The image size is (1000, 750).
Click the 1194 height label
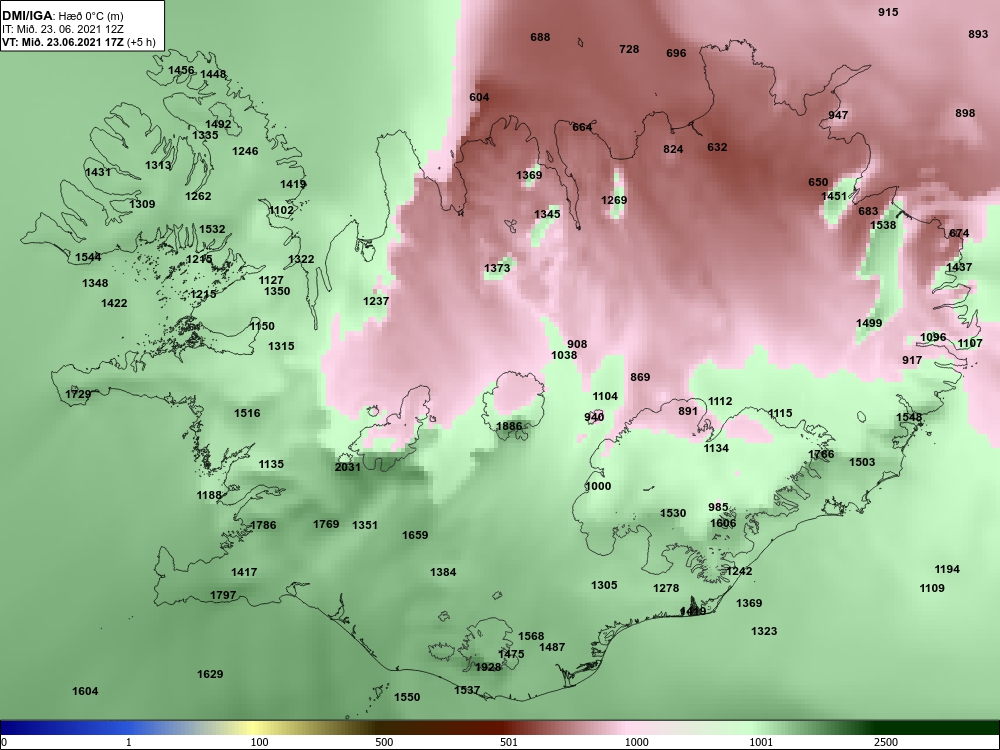946,569
